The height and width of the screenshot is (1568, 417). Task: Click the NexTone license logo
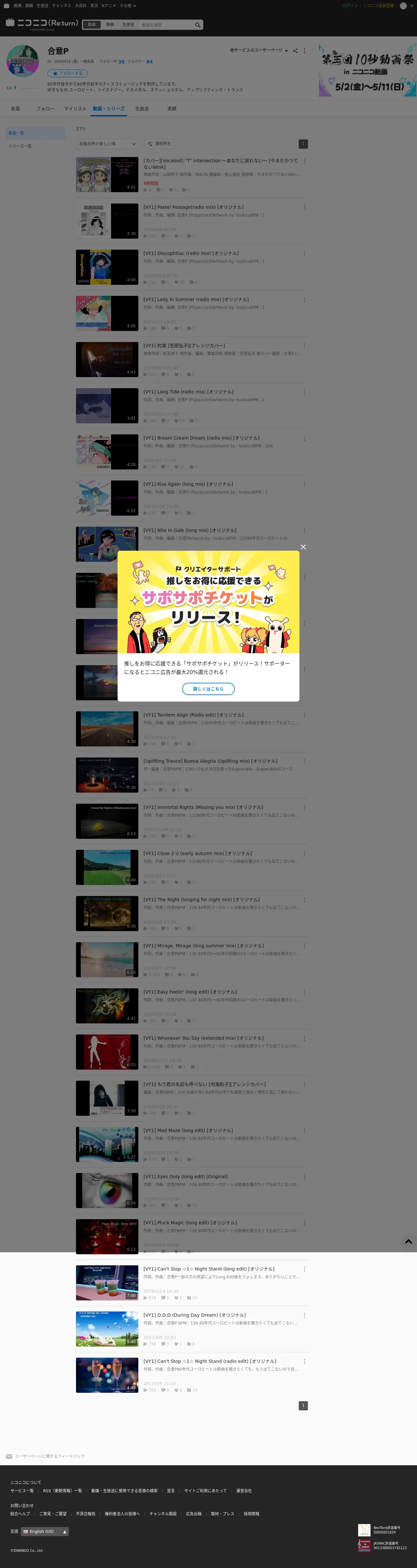[364, 1530]
